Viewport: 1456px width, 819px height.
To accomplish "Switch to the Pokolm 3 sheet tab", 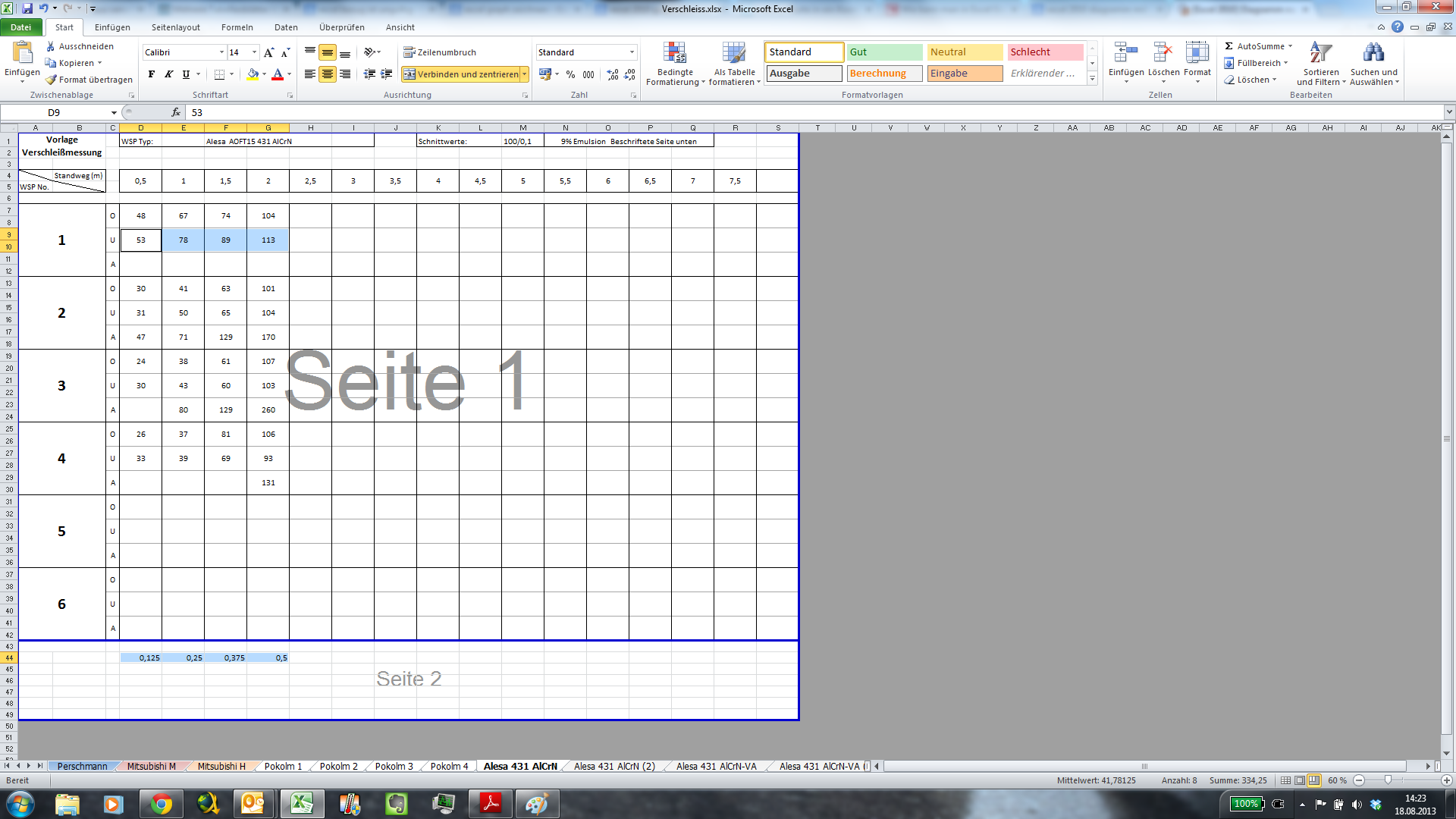I will (394, 766).
